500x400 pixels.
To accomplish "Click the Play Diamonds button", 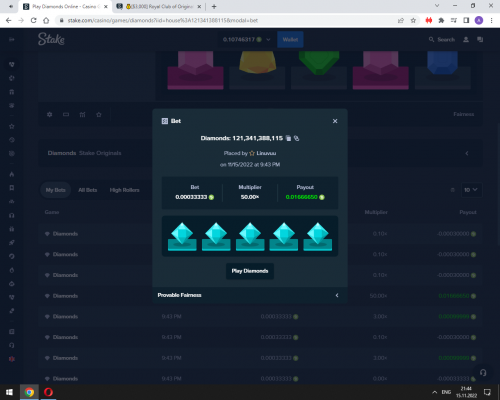I will coord(250,271).
